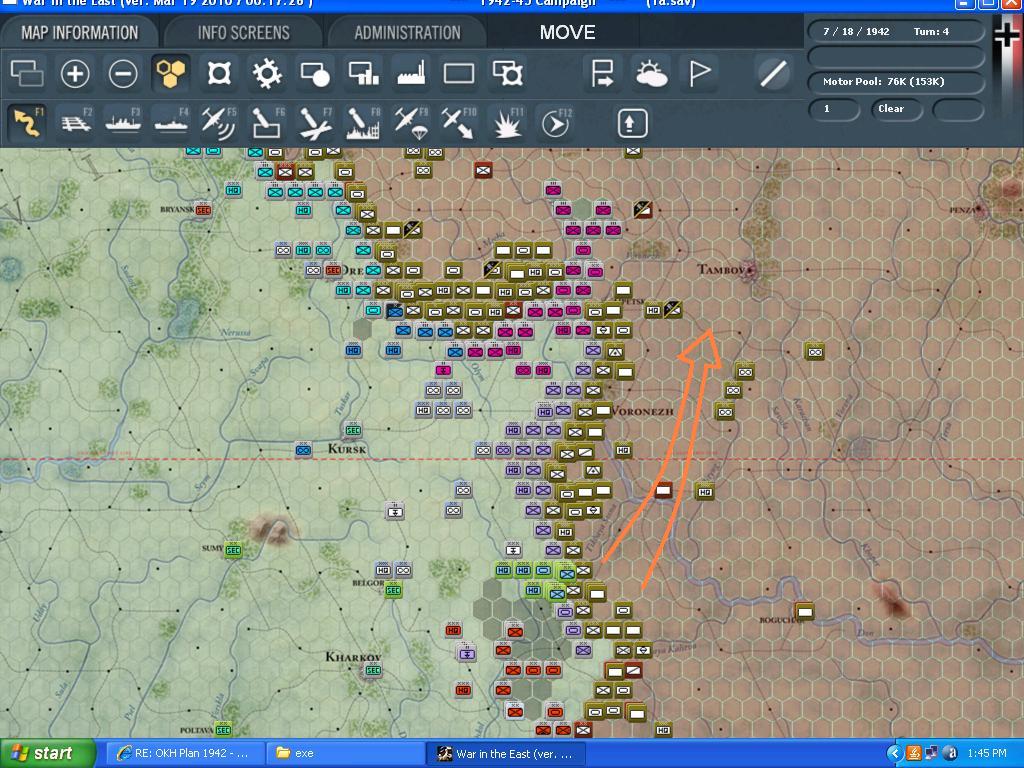Click the flag with arrow icon

601,73
